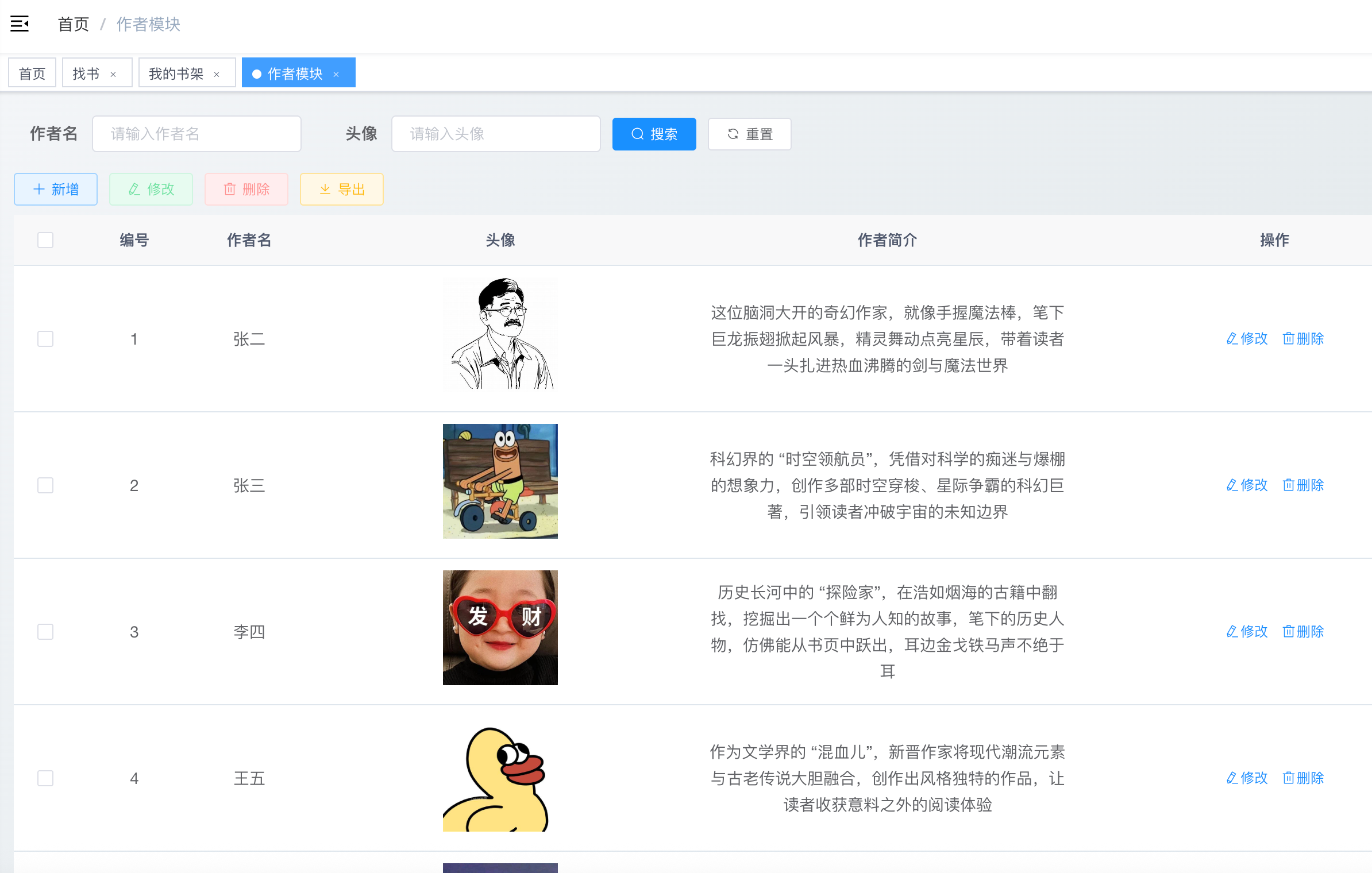
Task: Collapse the sidebar with hamburger icon
Action: click(20, 24)
